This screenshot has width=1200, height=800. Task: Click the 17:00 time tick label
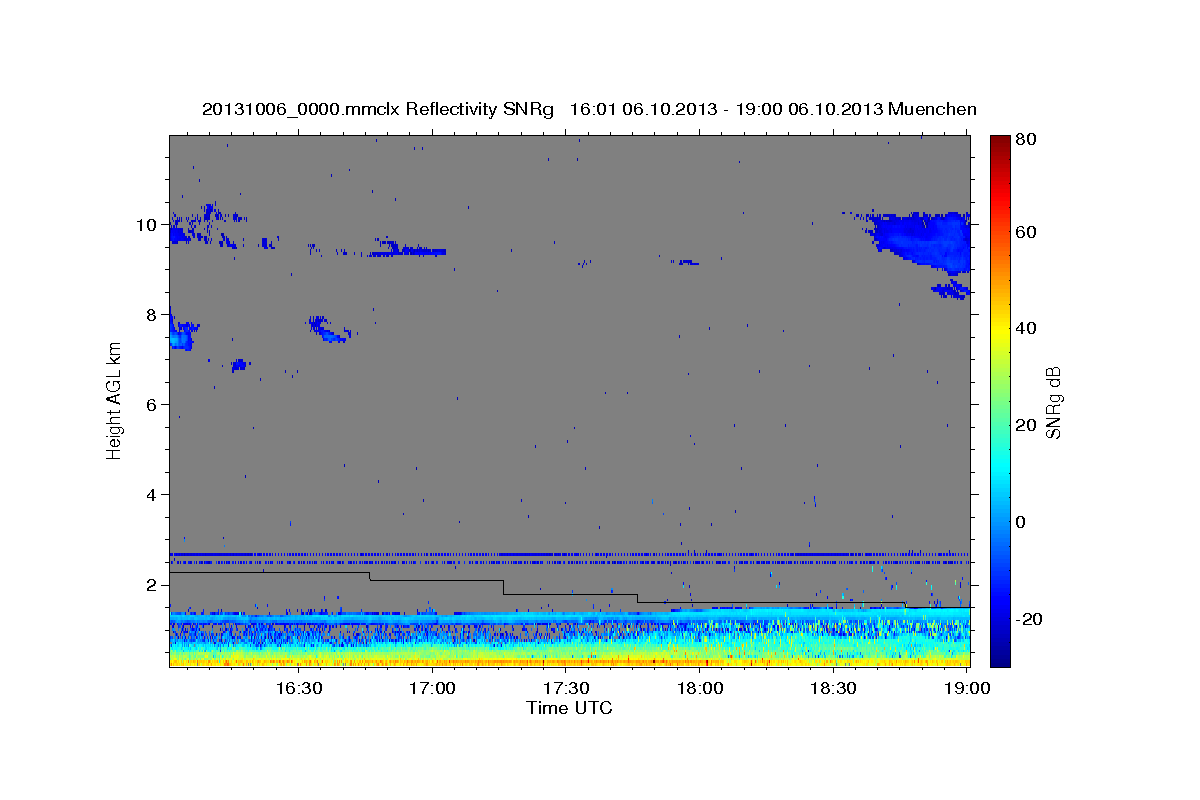pos(432,688)
